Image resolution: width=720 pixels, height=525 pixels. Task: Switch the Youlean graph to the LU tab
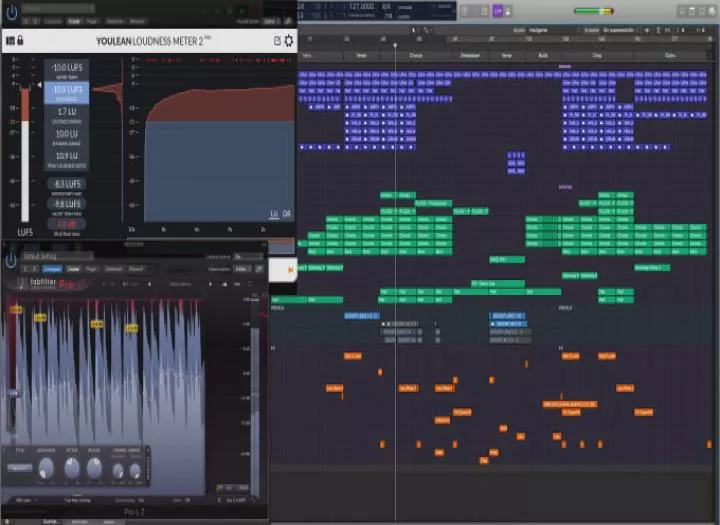(x=274, y=214)
